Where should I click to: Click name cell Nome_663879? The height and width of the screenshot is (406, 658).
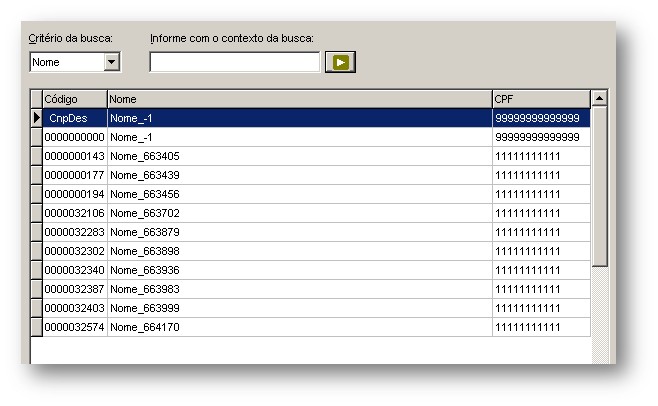[x=300, y=232]
